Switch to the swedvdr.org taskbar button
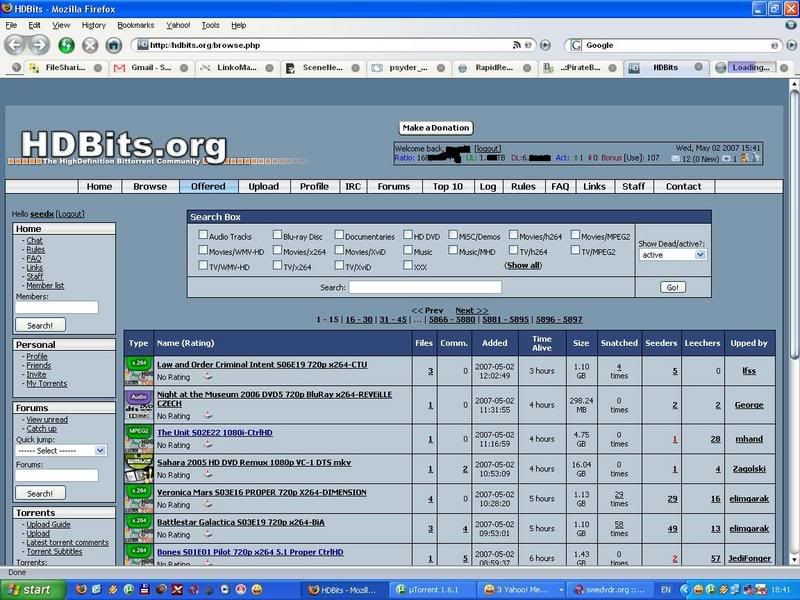 point(609,590)
